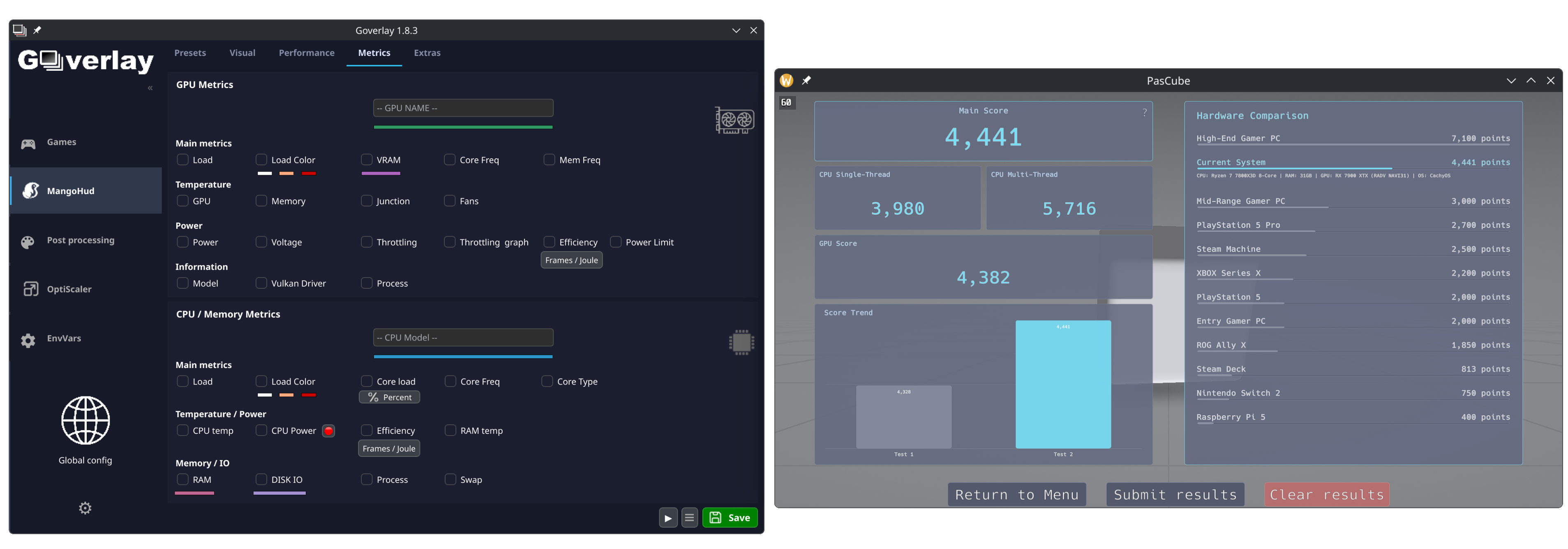Check the Core Type option
The image size is (1568, 549).
547,382
